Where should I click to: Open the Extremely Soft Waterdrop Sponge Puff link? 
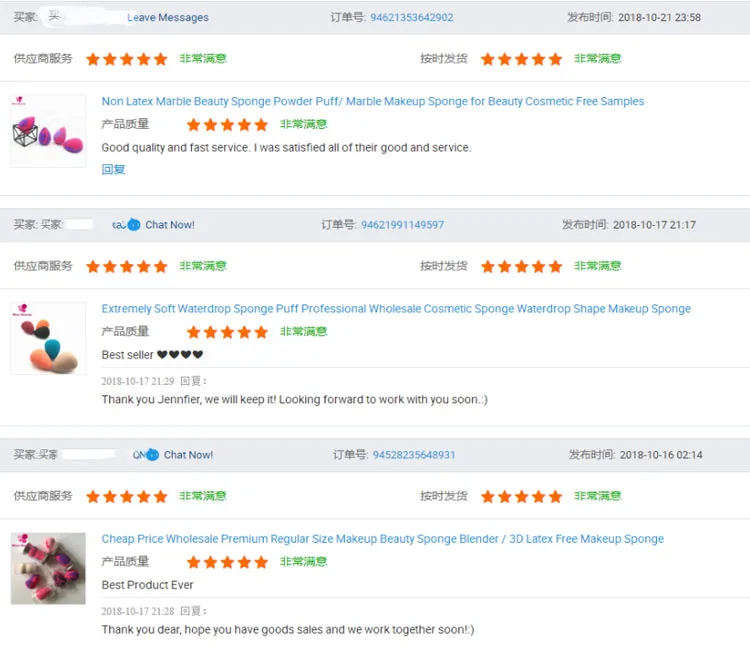tap(396, 309)
